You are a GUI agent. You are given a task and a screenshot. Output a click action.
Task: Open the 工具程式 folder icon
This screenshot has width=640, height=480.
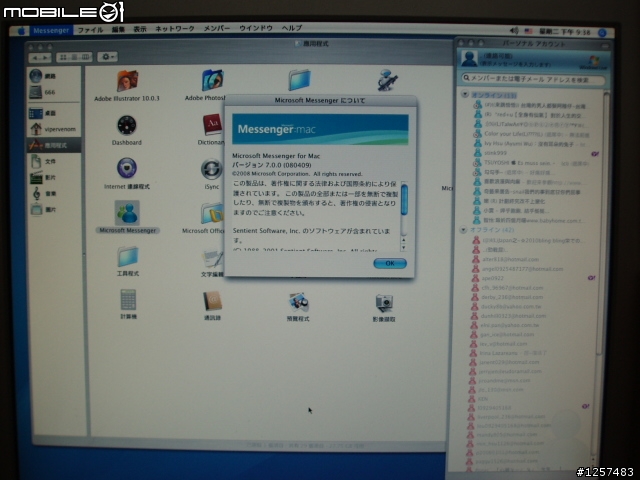[x=128, y=256]
